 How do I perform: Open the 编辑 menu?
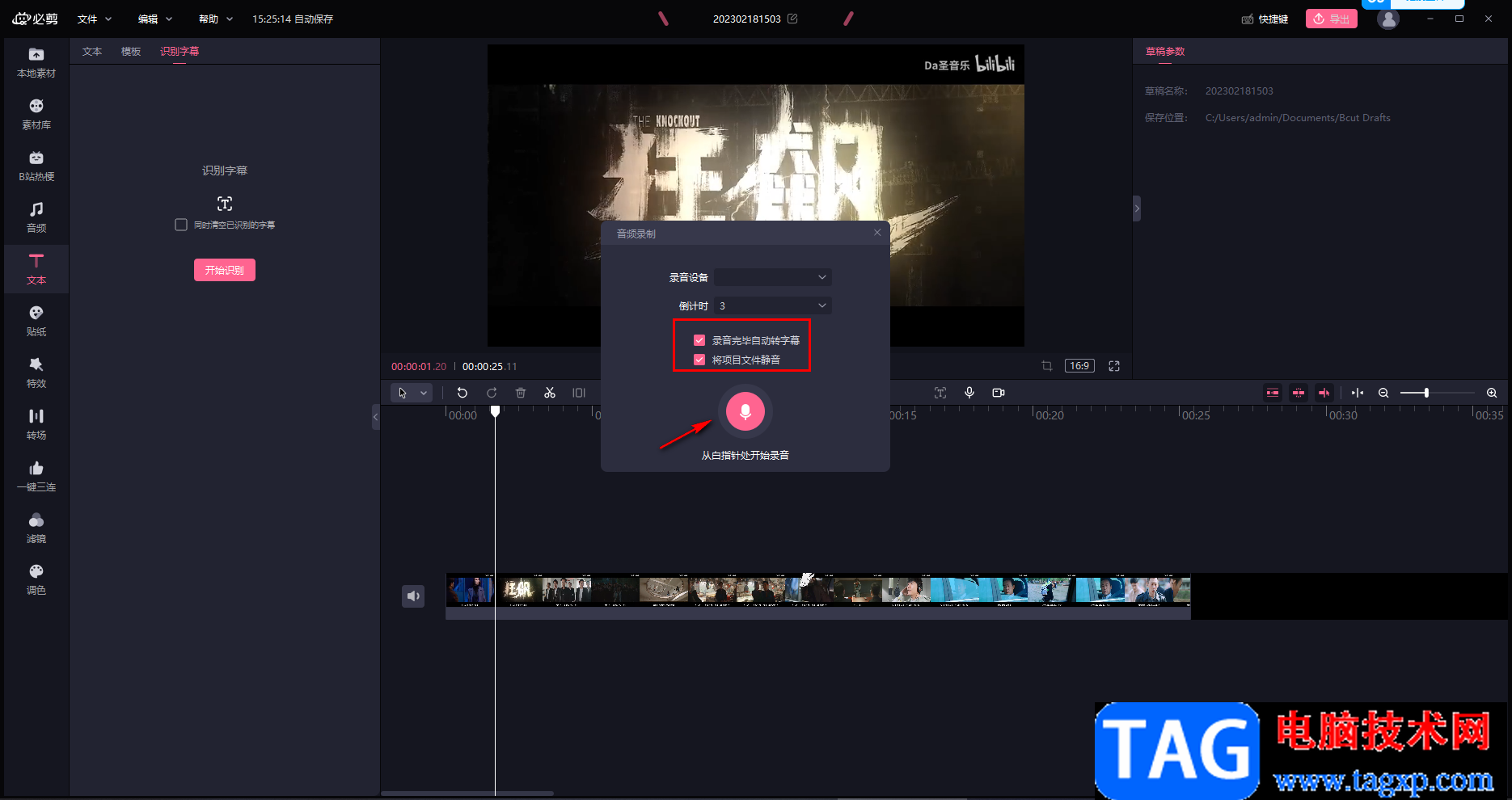155,19
